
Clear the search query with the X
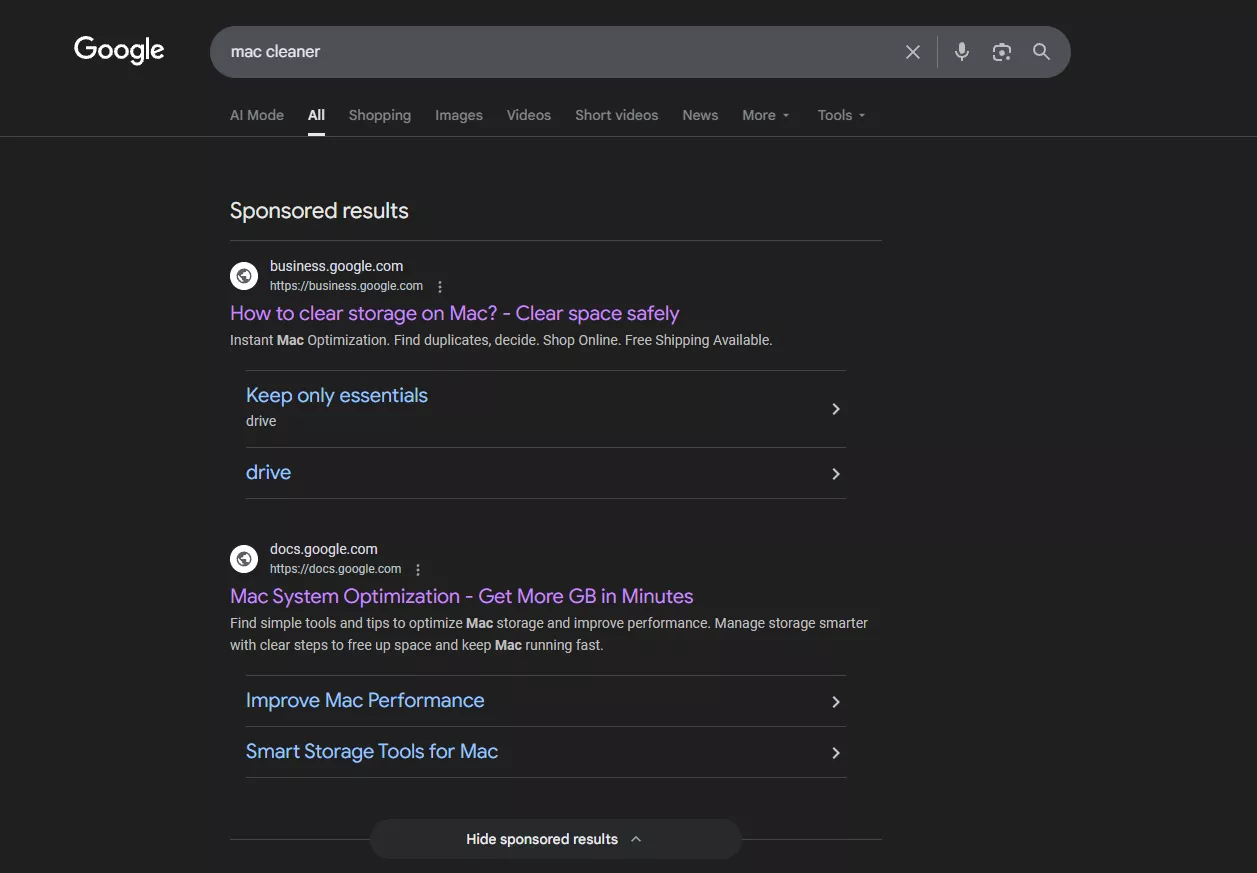point(911,51)
